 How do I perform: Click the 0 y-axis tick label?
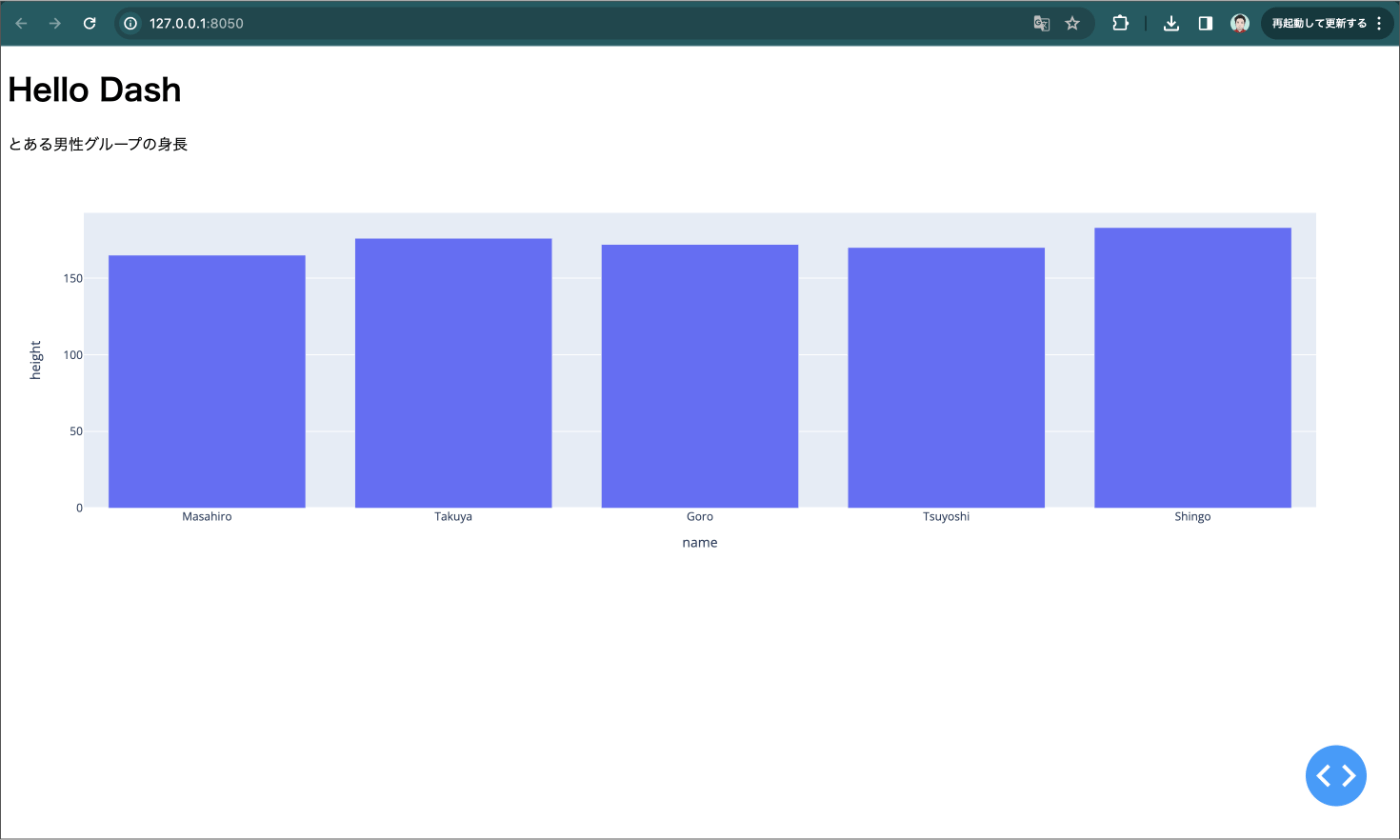(78, 508)
